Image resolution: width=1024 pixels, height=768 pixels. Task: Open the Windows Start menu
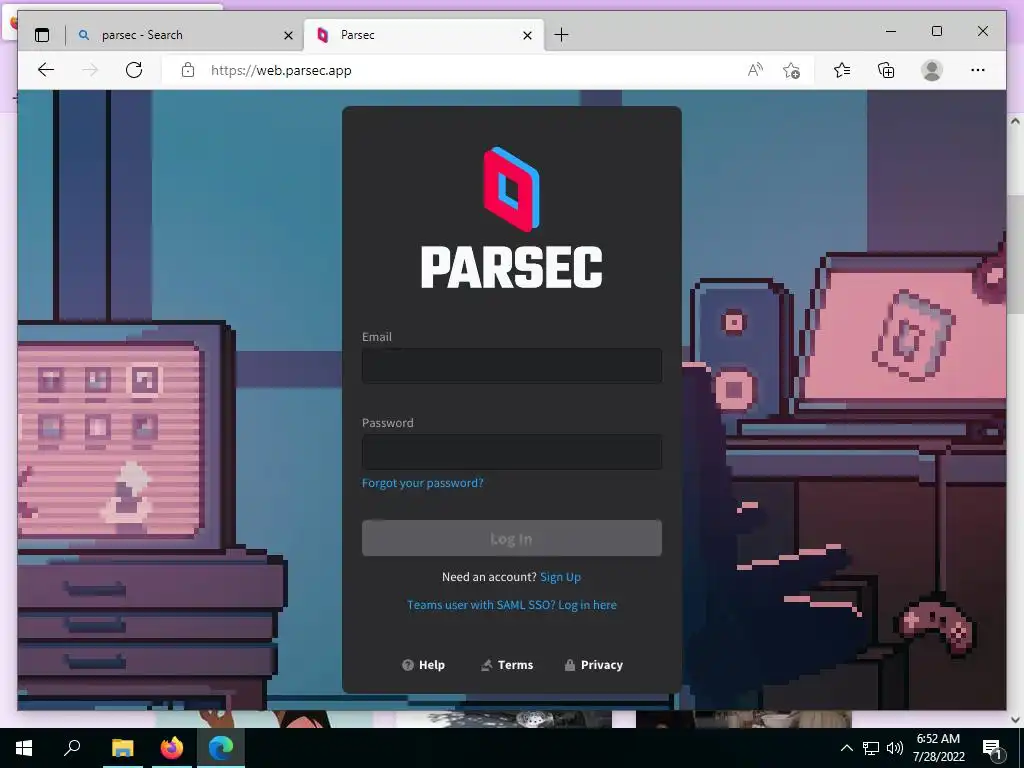coord(24,748)
